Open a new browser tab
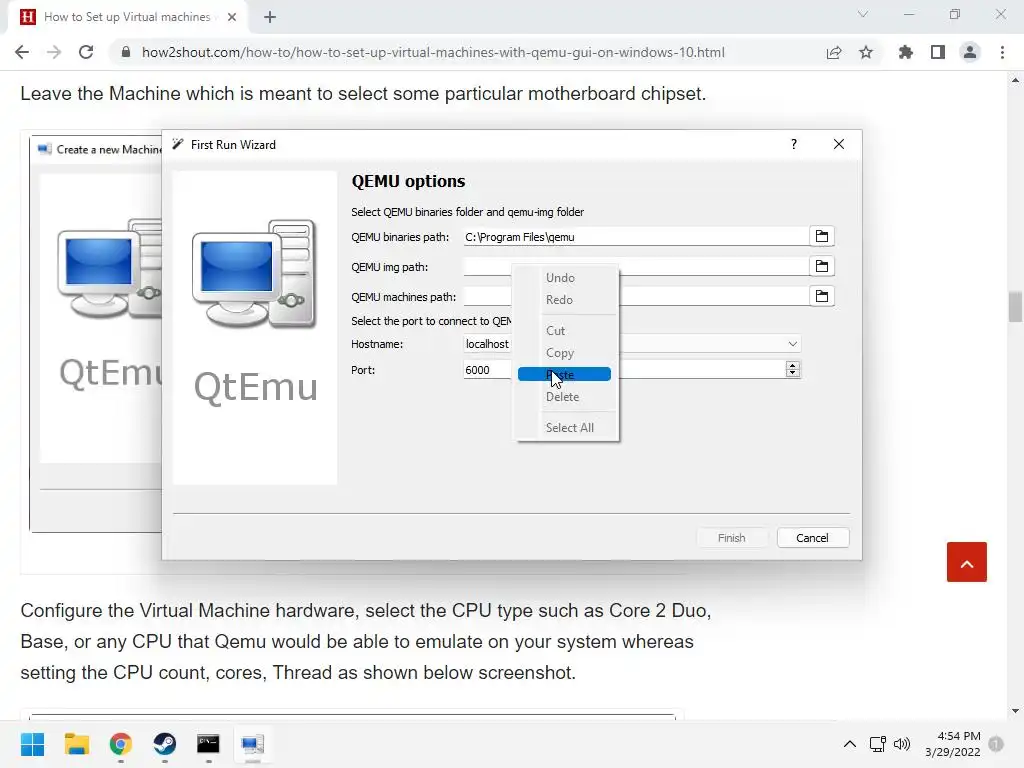1024x768 pixels. point(270,17)
